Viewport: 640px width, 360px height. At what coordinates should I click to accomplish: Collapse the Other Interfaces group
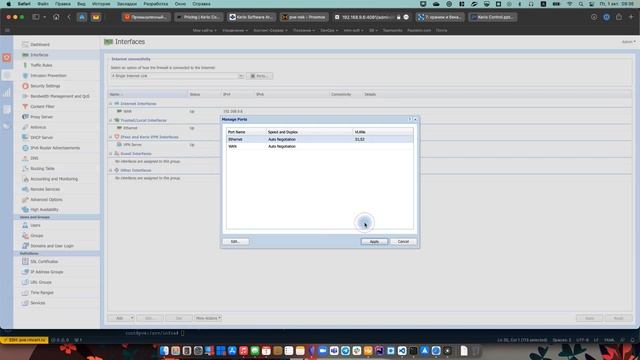111,170
